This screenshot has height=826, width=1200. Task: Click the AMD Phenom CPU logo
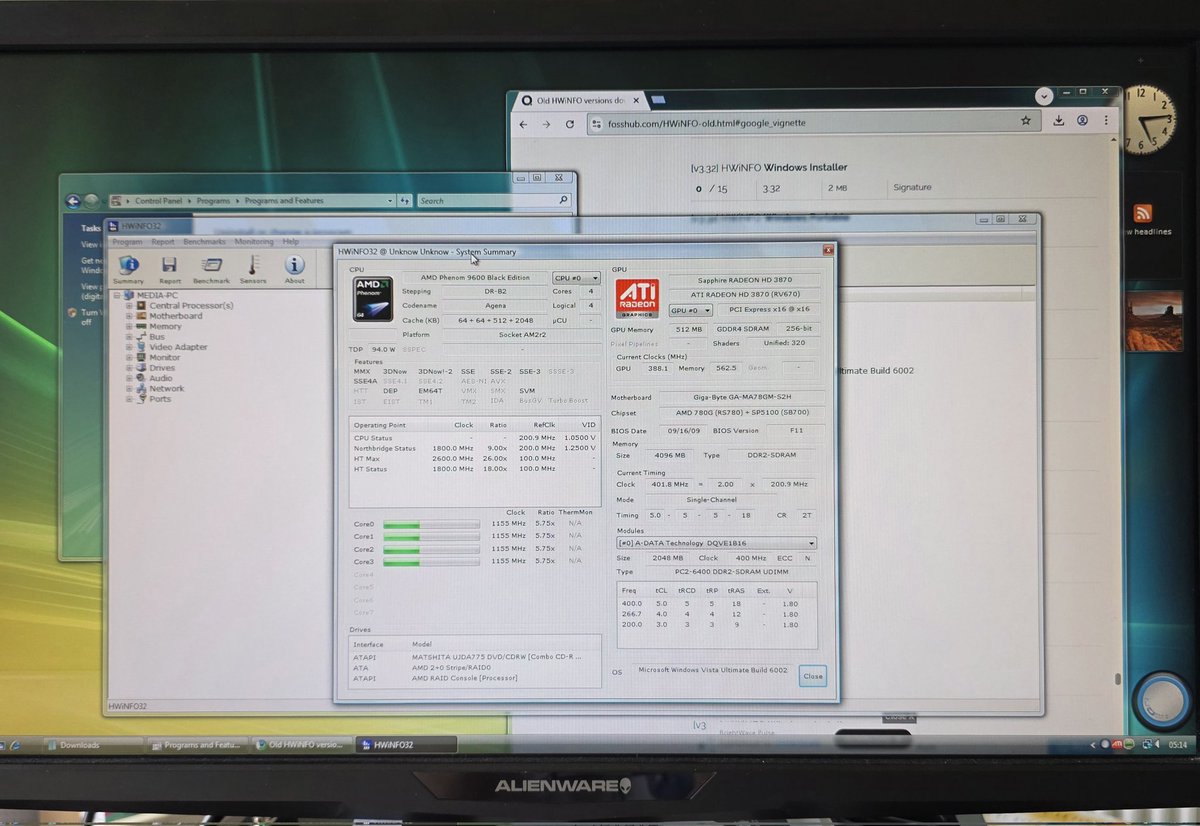click(x=373, y=299)
